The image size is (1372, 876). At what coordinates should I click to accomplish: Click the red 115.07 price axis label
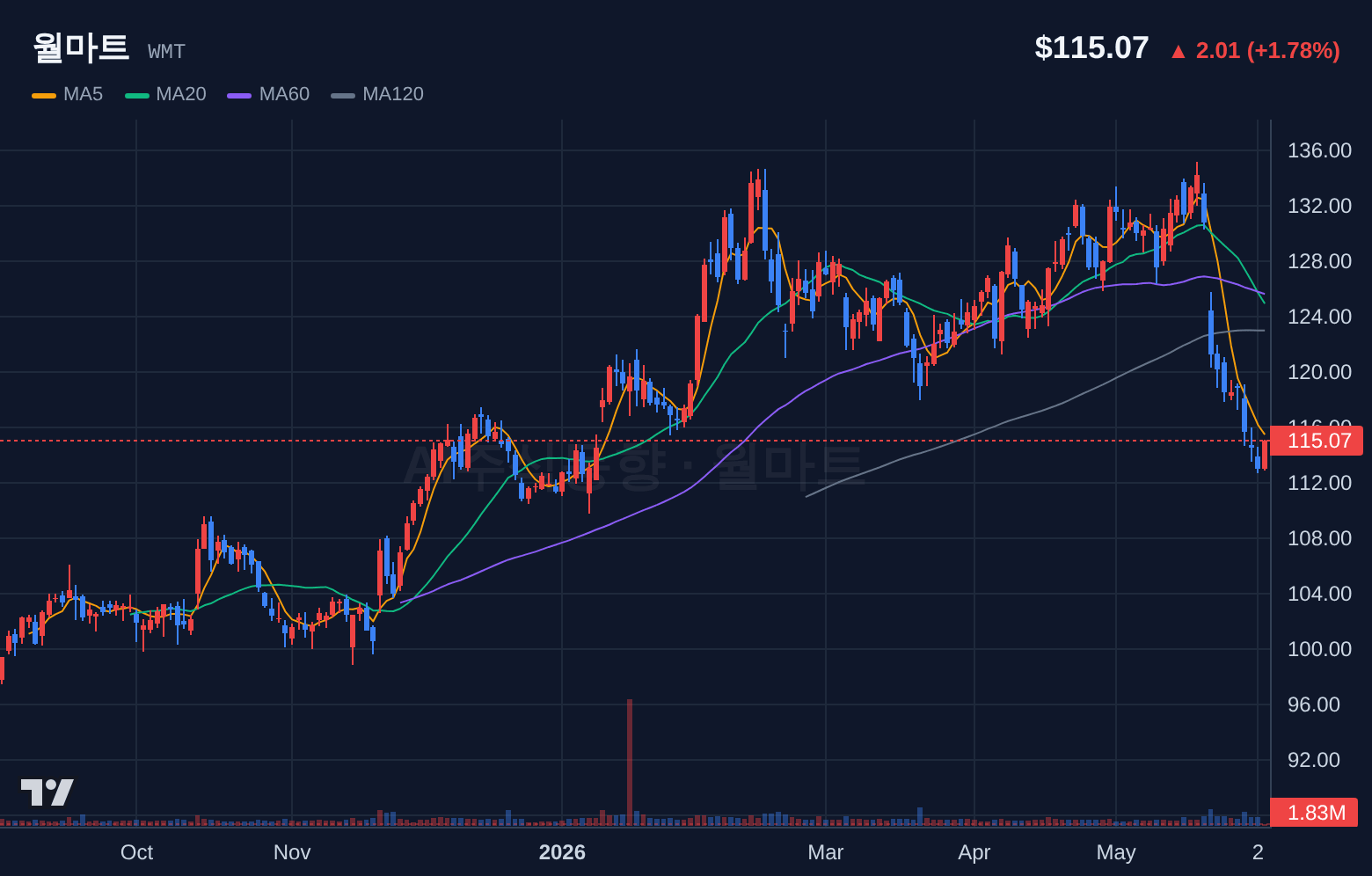pos(1317,441)
